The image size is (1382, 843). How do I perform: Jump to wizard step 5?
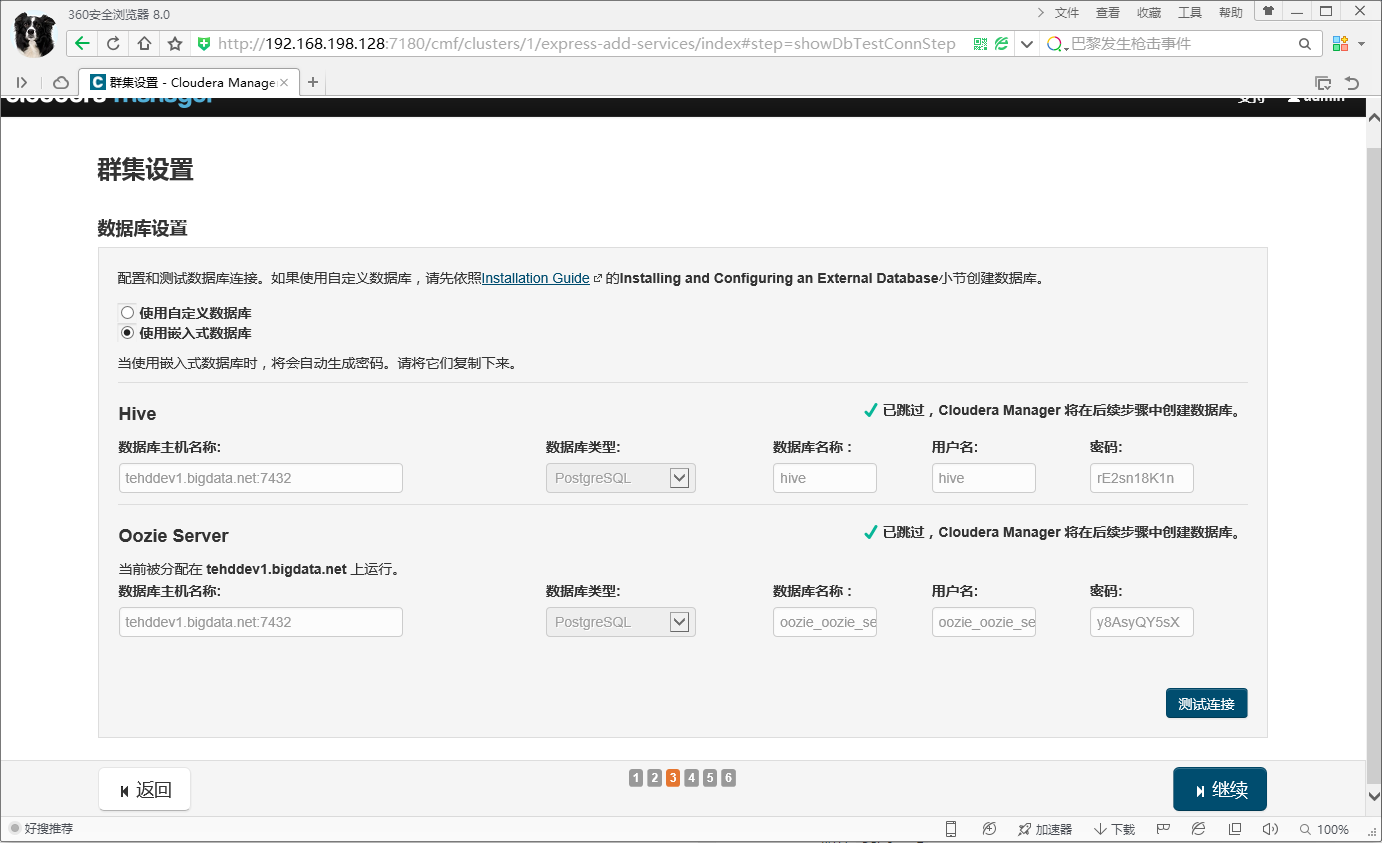(x=710, y=778)
